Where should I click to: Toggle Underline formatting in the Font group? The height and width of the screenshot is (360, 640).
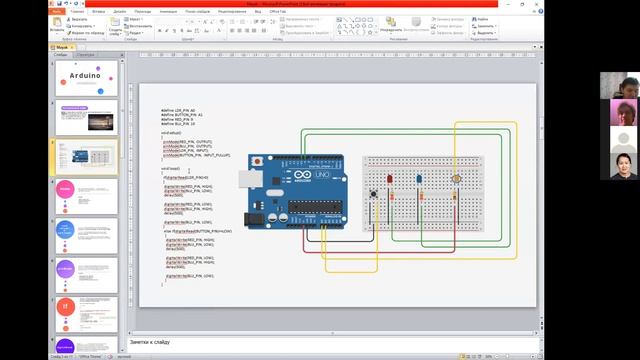[x=174, y=31]
